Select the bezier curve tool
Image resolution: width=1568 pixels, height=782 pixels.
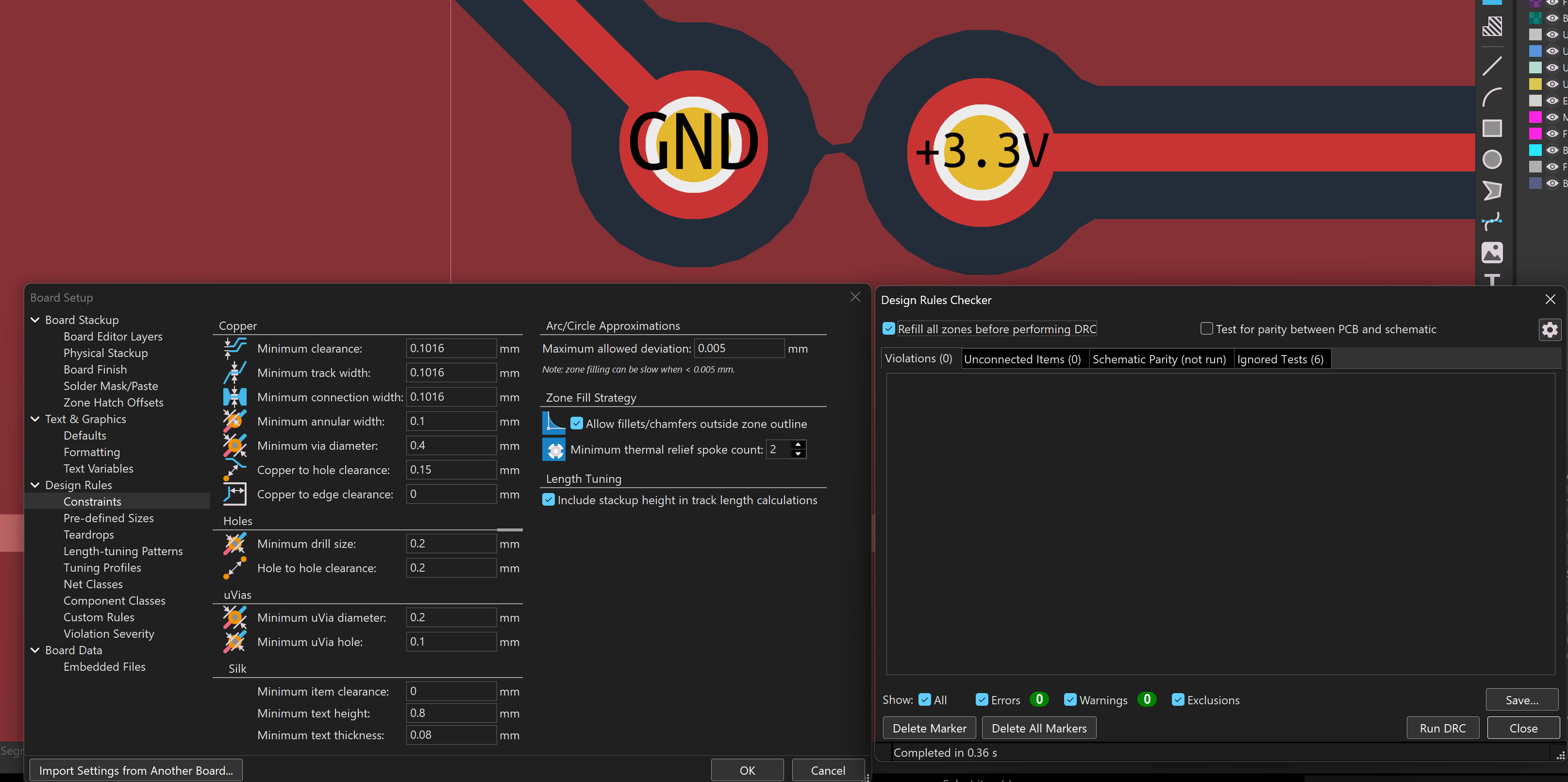(1492, 221)
